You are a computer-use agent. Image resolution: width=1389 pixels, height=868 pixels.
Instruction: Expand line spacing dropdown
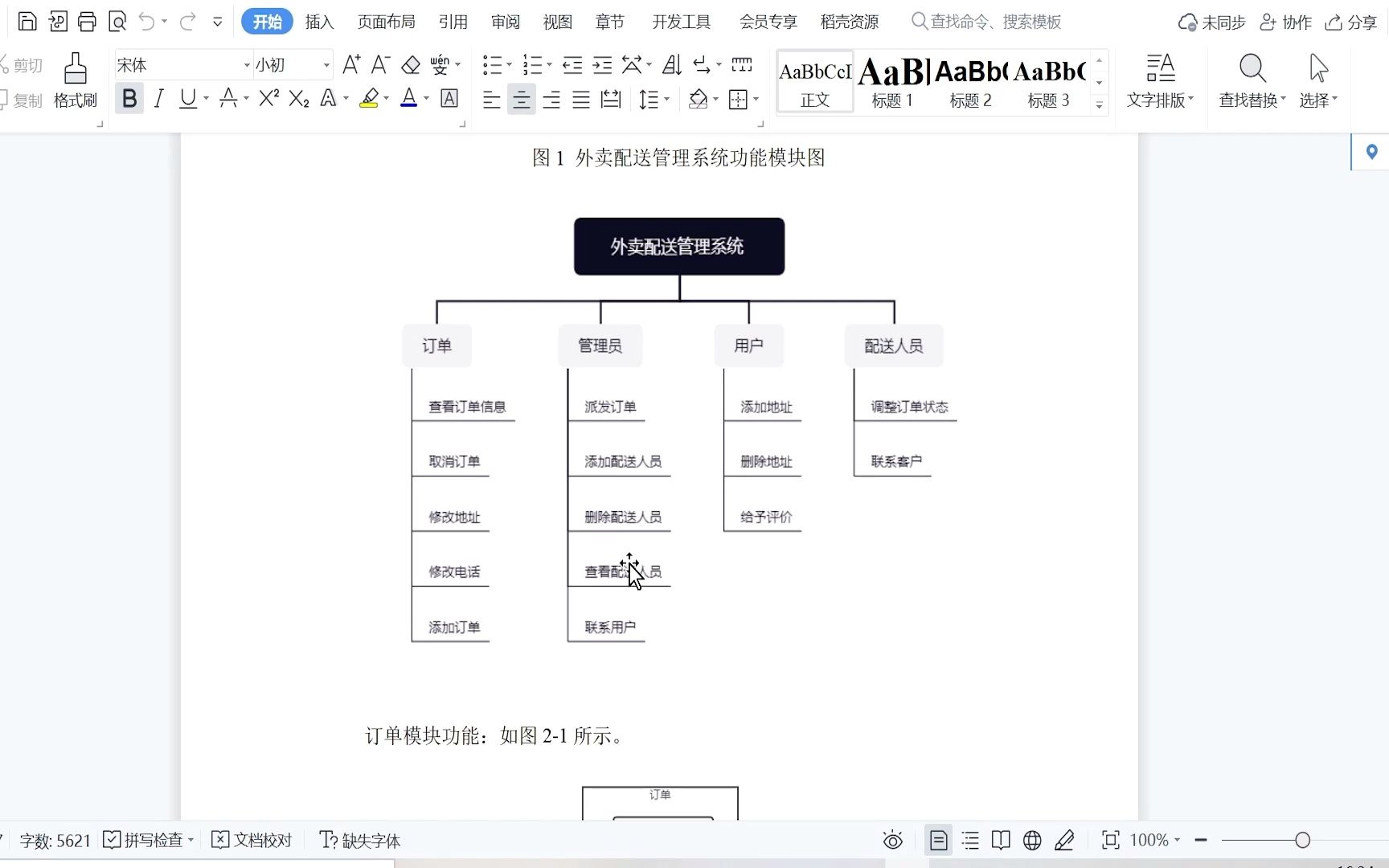pyautogui.click(x=667, y=100)
